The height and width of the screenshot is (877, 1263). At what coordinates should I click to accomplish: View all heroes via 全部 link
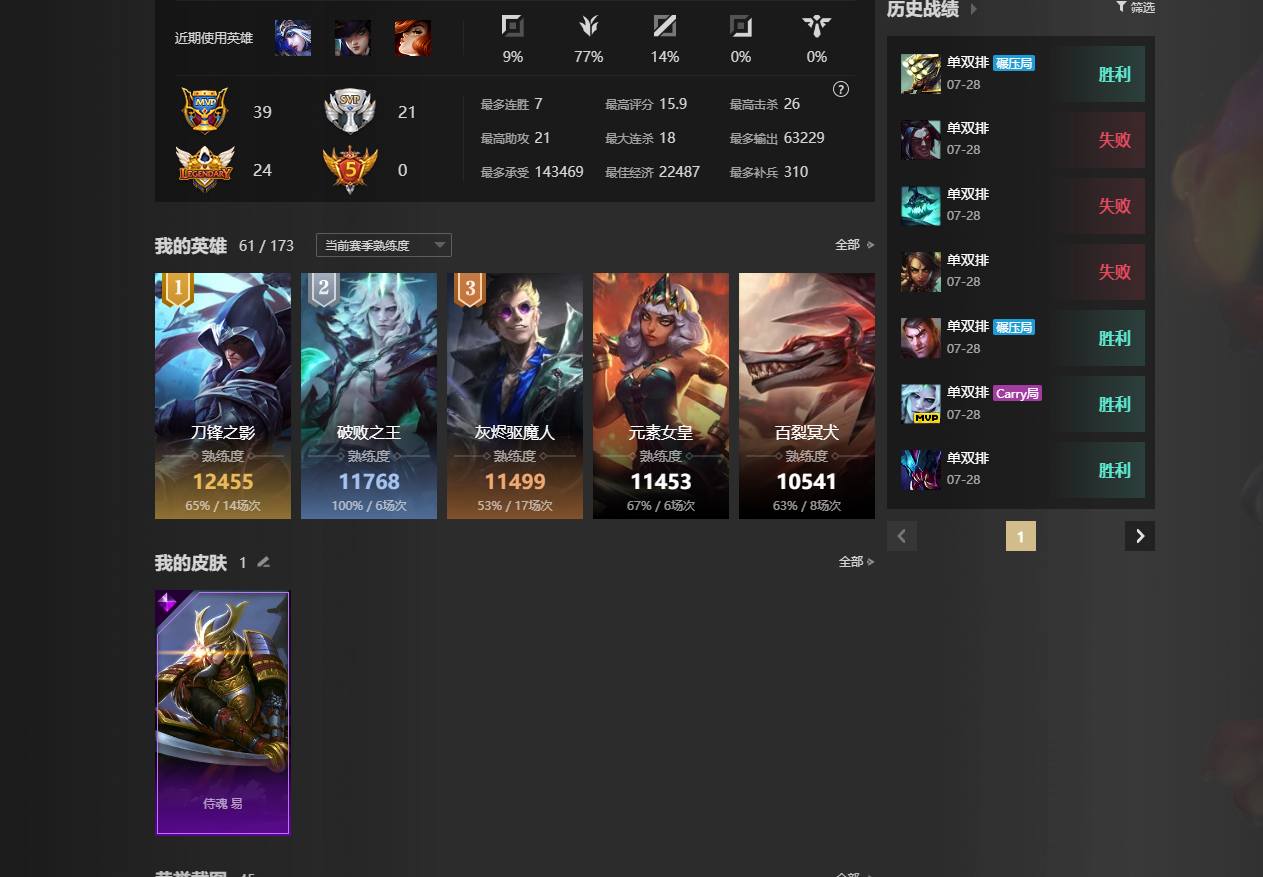pos(855,244)
